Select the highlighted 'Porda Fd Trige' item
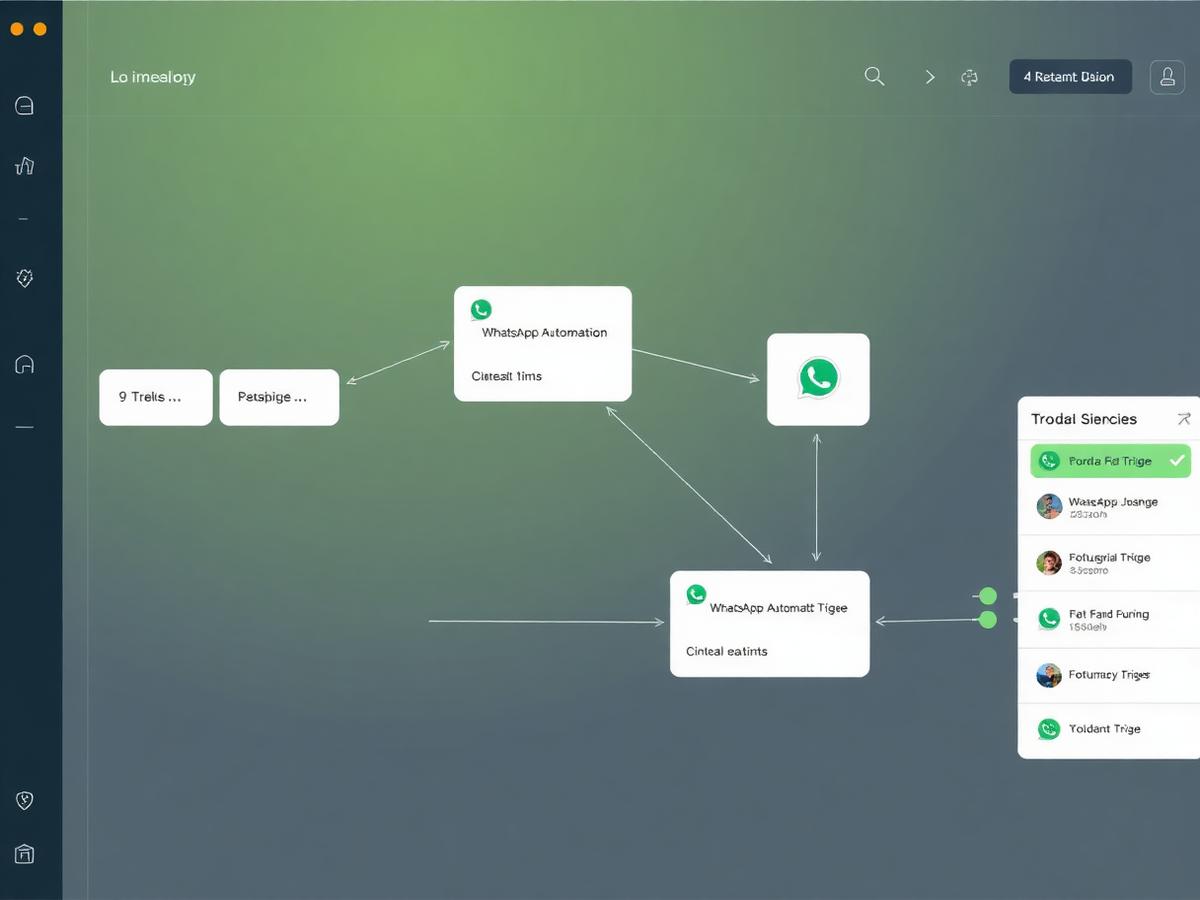This screenshot has height=900, width=1200. [1111, 461]
